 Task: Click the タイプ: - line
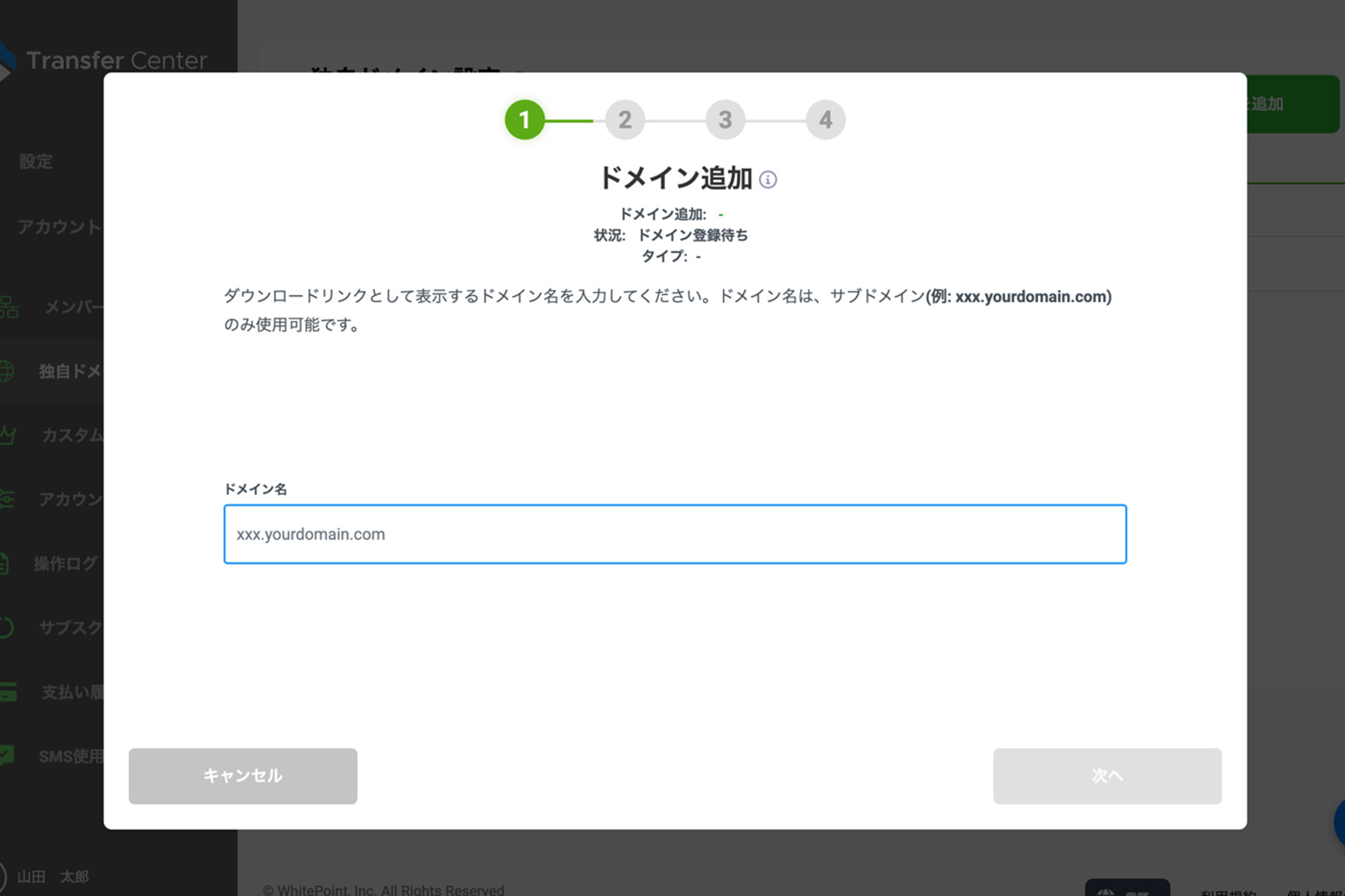671,256
